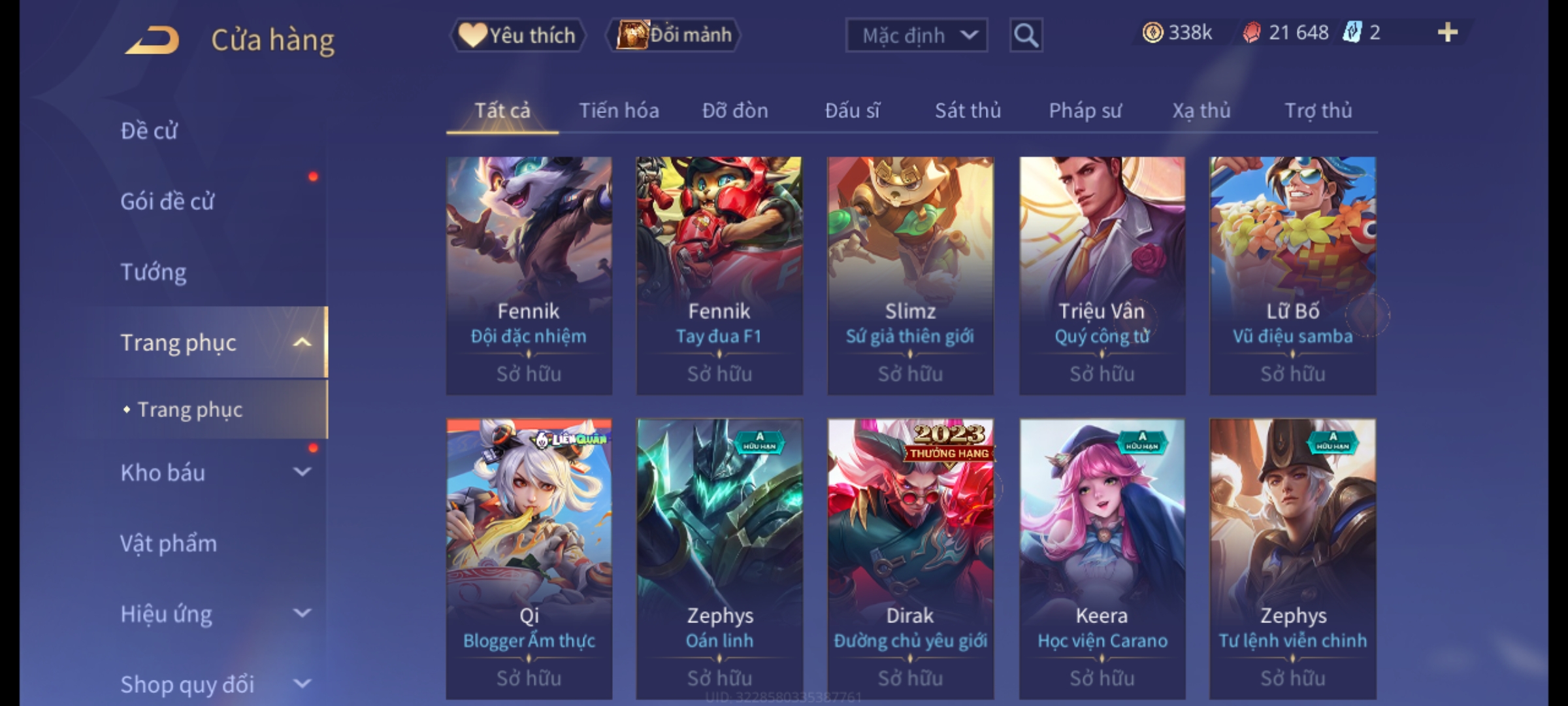Expand Shop quy đổi sidebar section
The image size is (1568, 706).
(x=302, y=684)
